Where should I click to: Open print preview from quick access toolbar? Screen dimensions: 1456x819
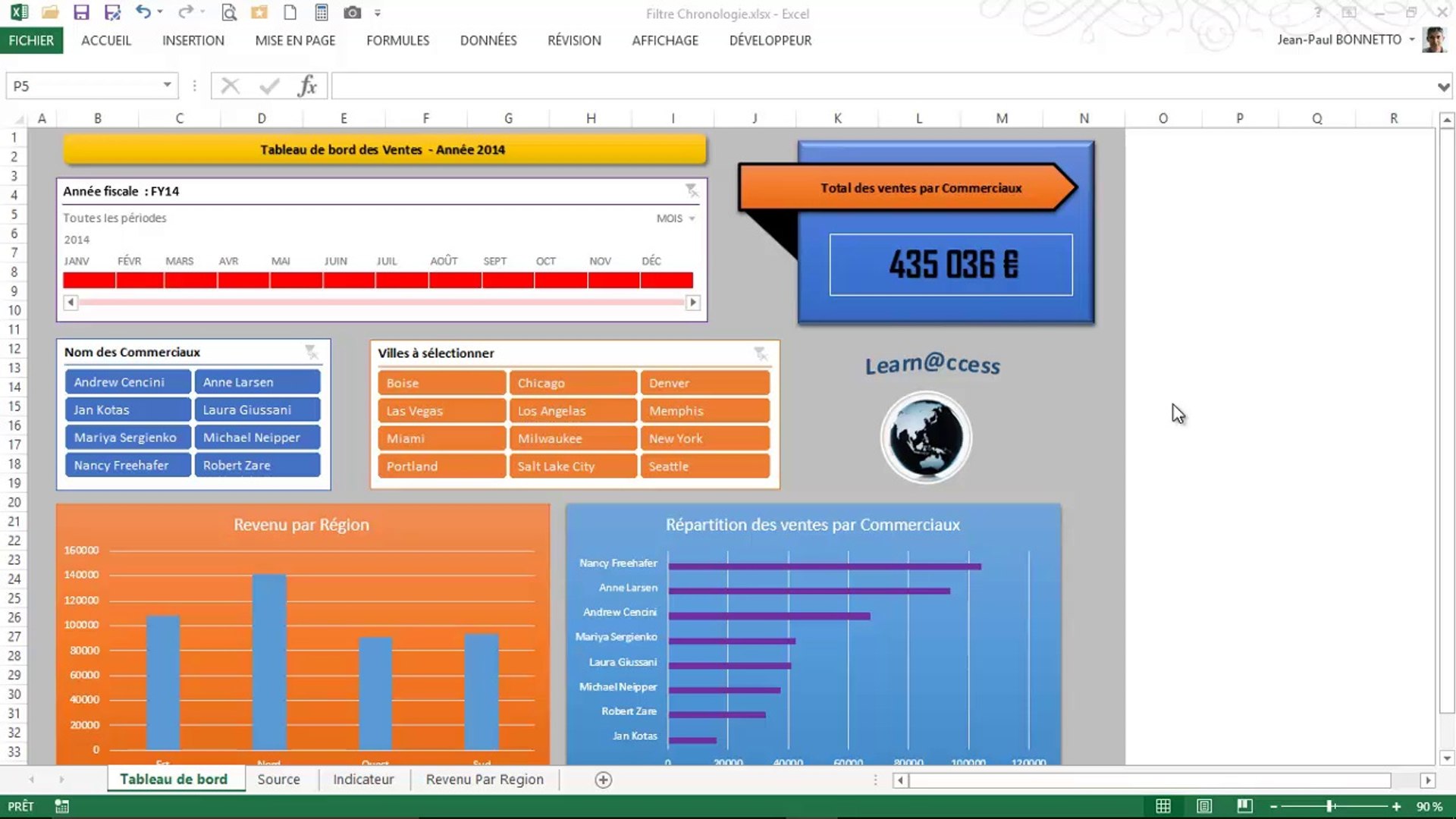click(x=228, y=13)
